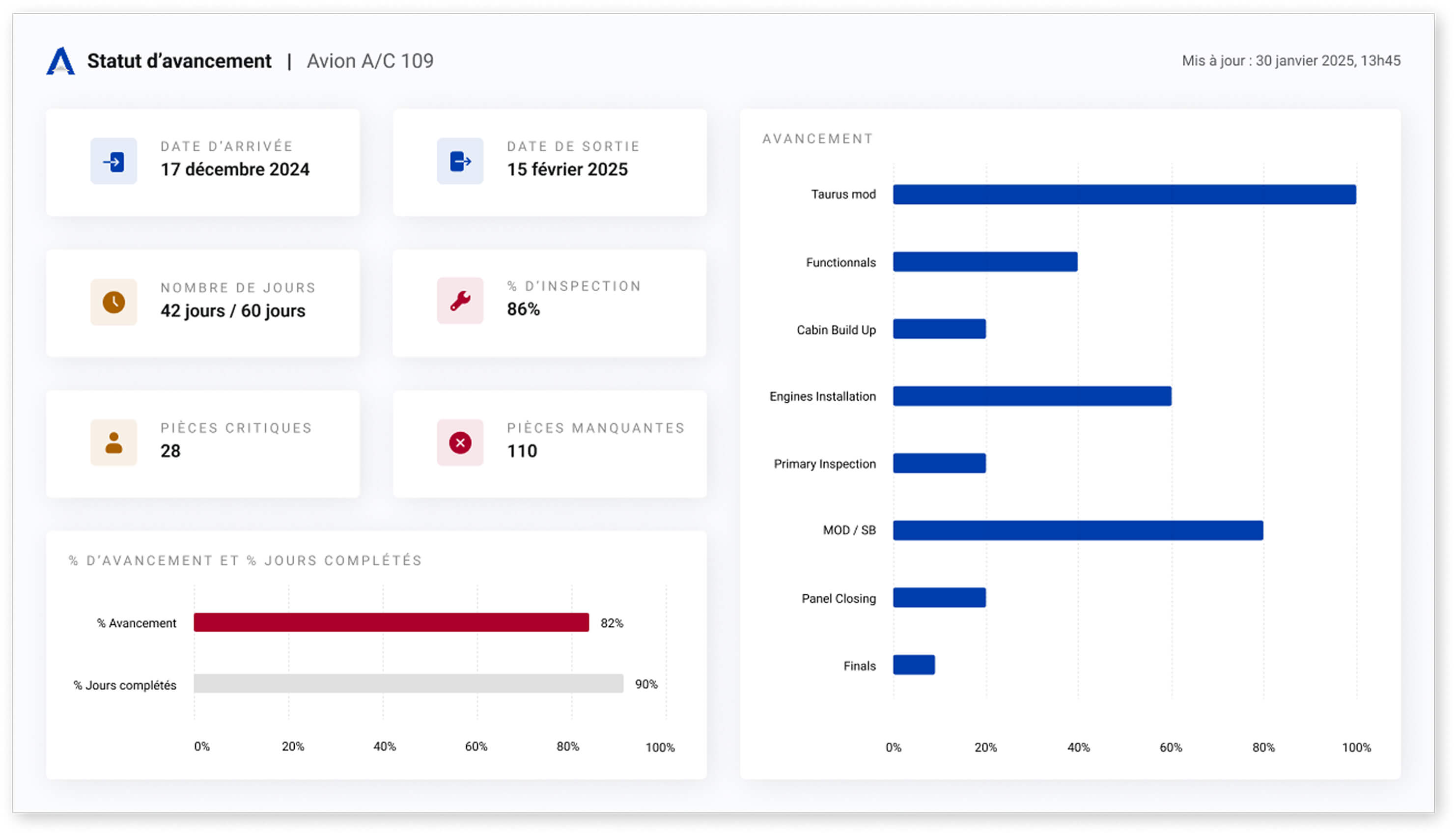Click '% D'AVANCEMENT ET % JOURS COMPLÉTÉS' title

pos(246,560)
